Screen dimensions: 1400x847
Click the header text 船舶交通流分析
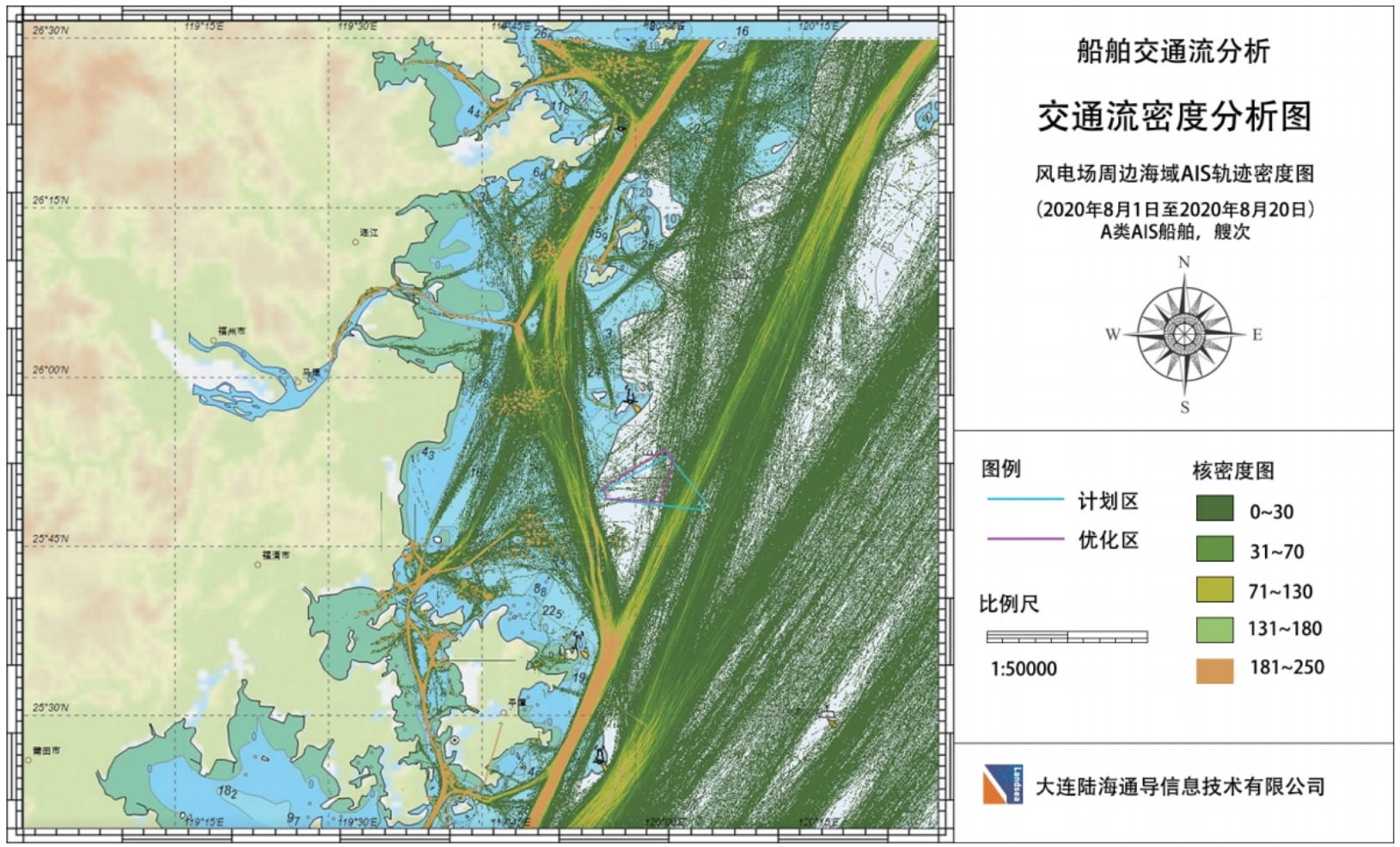click(x=1173, y=52)
